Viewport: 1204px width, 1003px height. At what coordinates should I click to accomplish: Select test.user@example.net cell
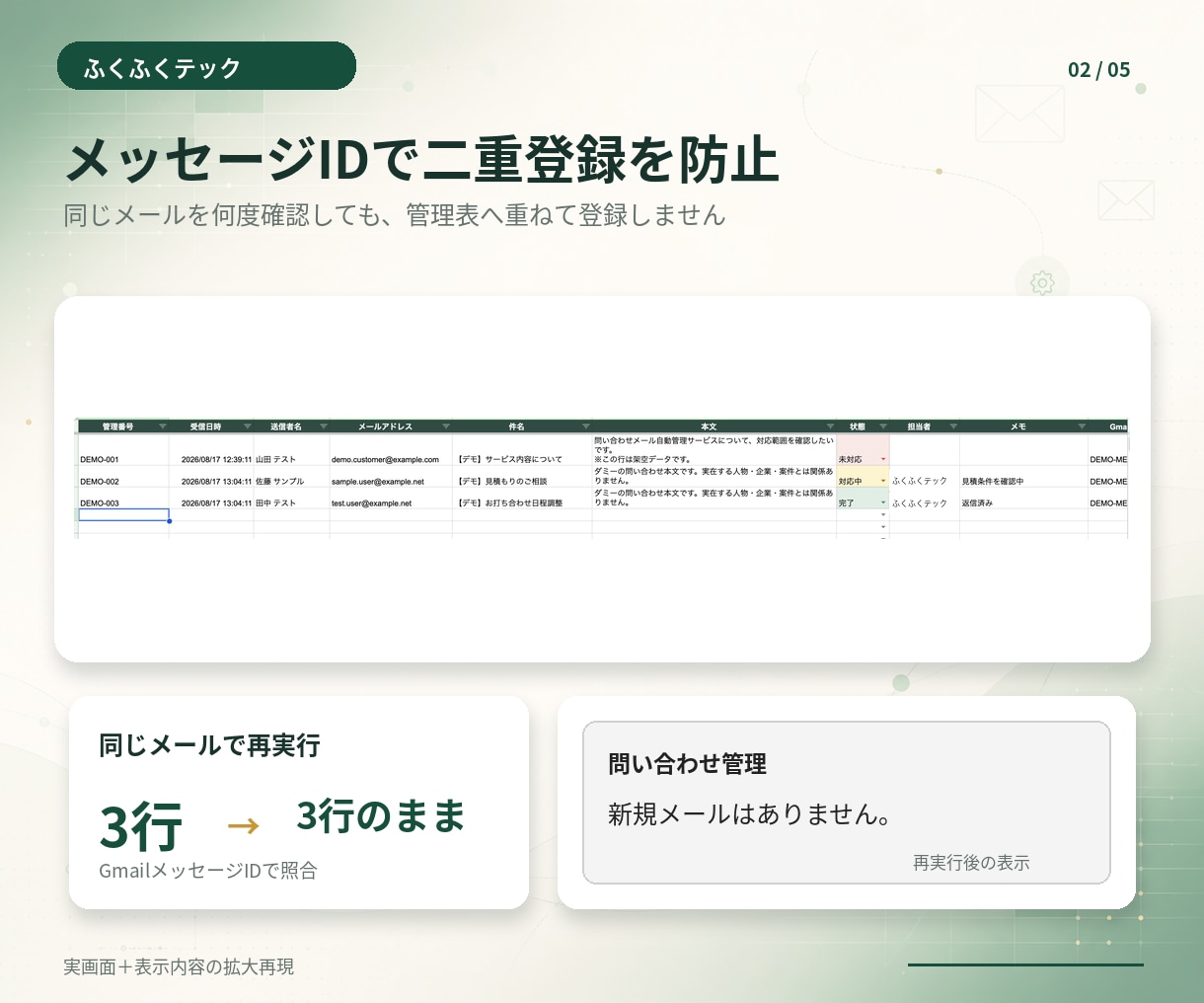pyautogui.click(x=391, y=499)
